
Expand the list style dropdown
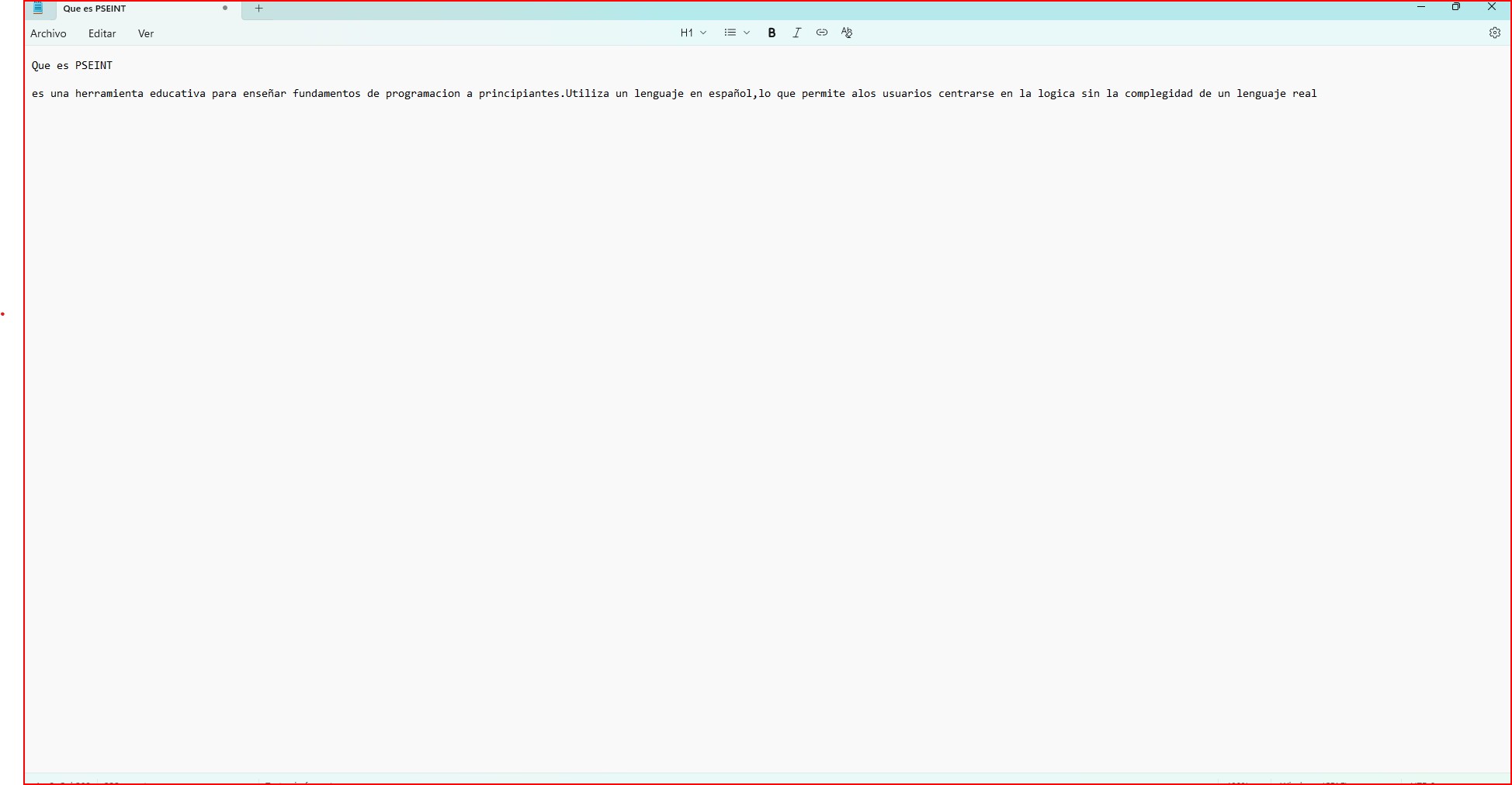(x=737, y=33)
